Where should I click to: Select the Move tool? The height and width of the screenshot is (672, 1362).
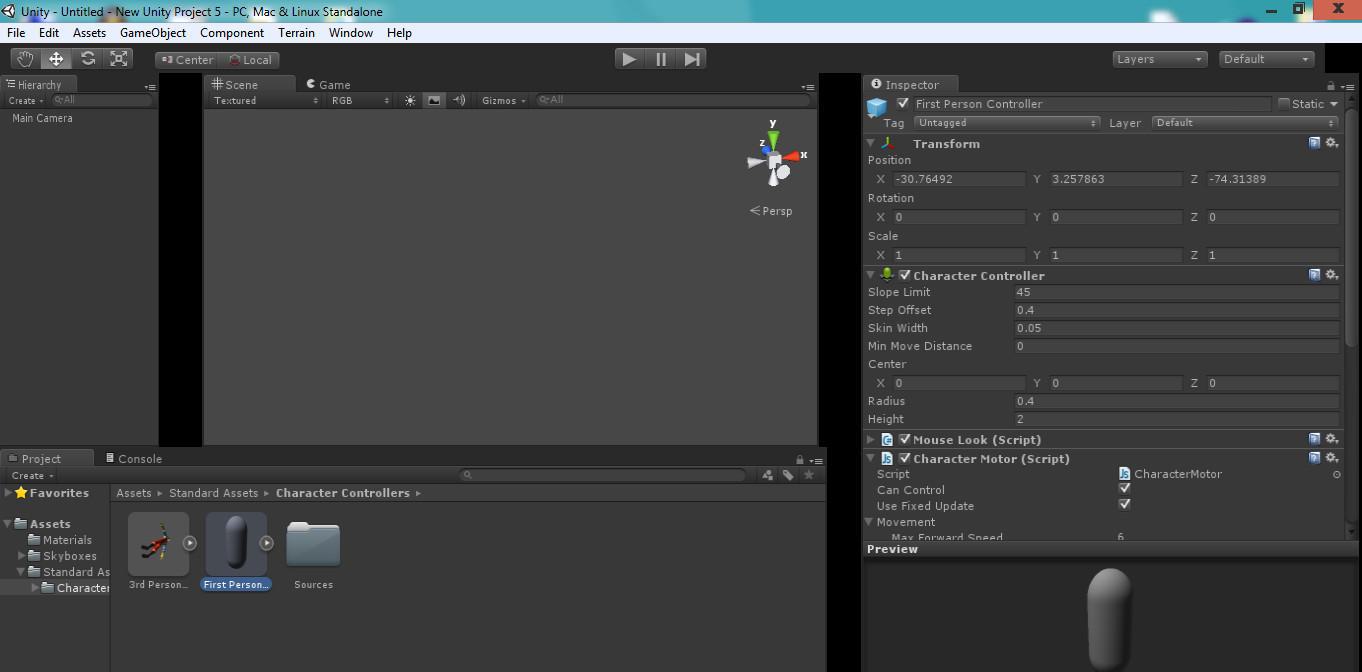pos(56,59)
